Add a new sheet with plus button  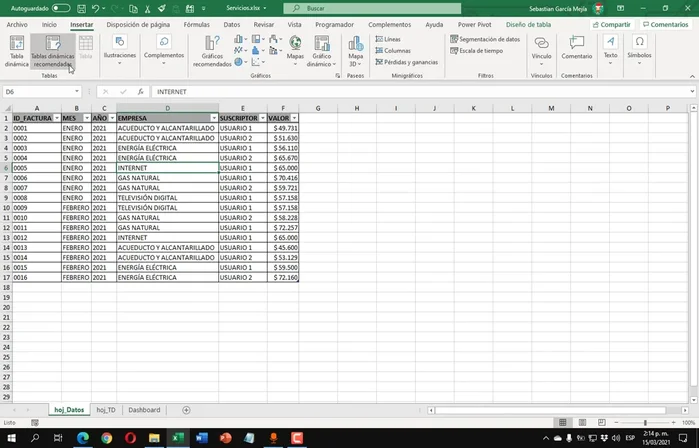tap(186, 410)
